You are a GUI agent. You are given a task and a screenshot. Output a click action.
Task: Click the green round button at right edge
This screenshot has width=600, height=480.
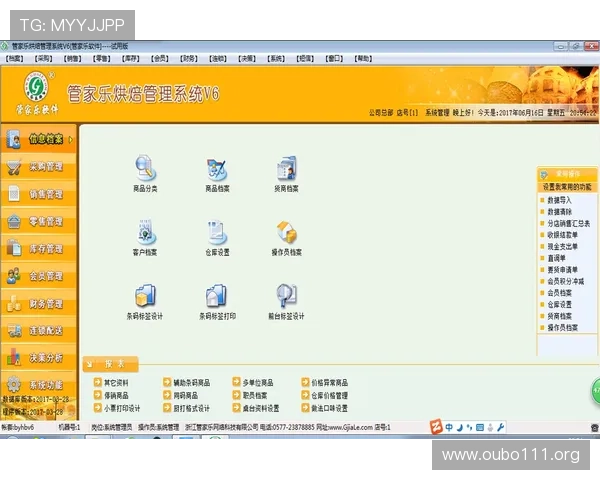[592, 390]
